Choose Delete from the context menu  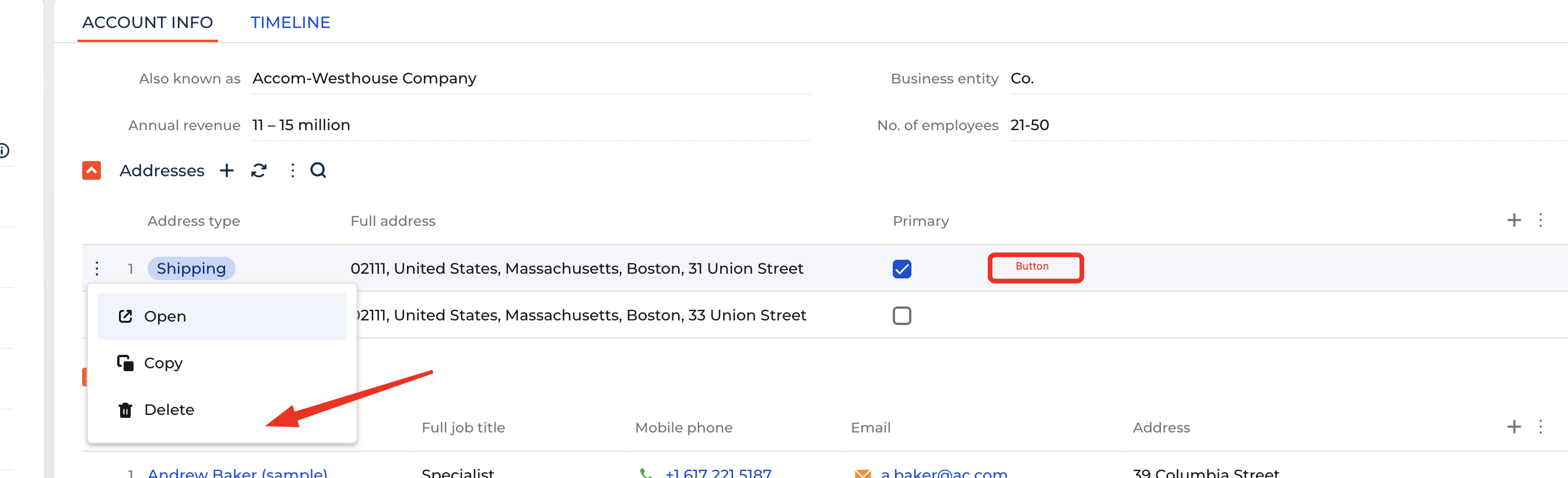coord(222,410)
